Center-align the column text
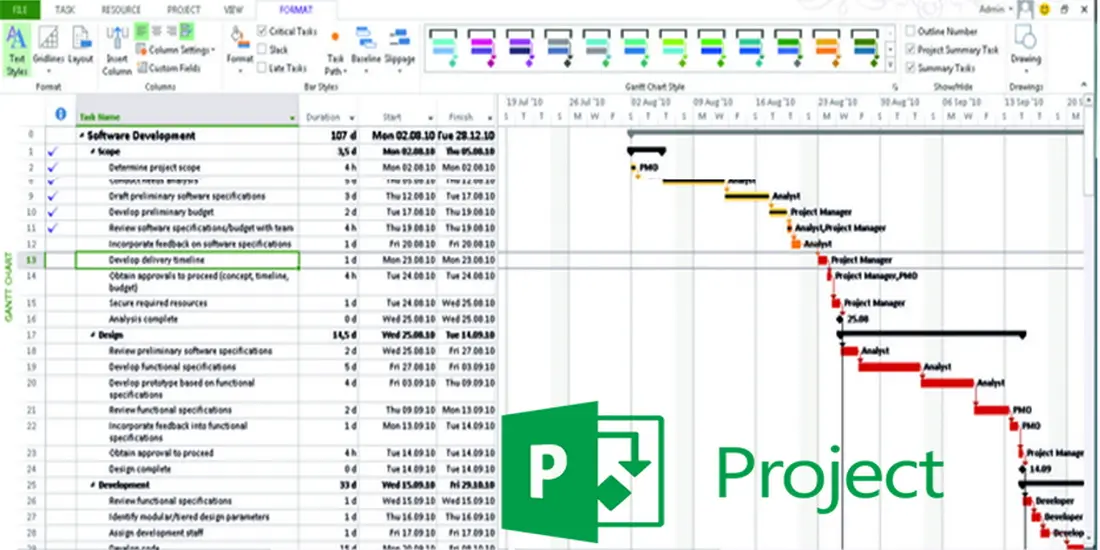This screenshot has width=1100, height=550. pos(156,31)
